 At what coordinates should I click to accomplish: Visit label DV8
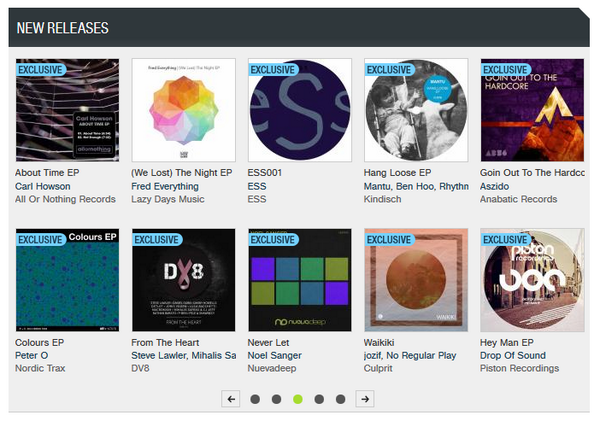[x=140, y=368]
